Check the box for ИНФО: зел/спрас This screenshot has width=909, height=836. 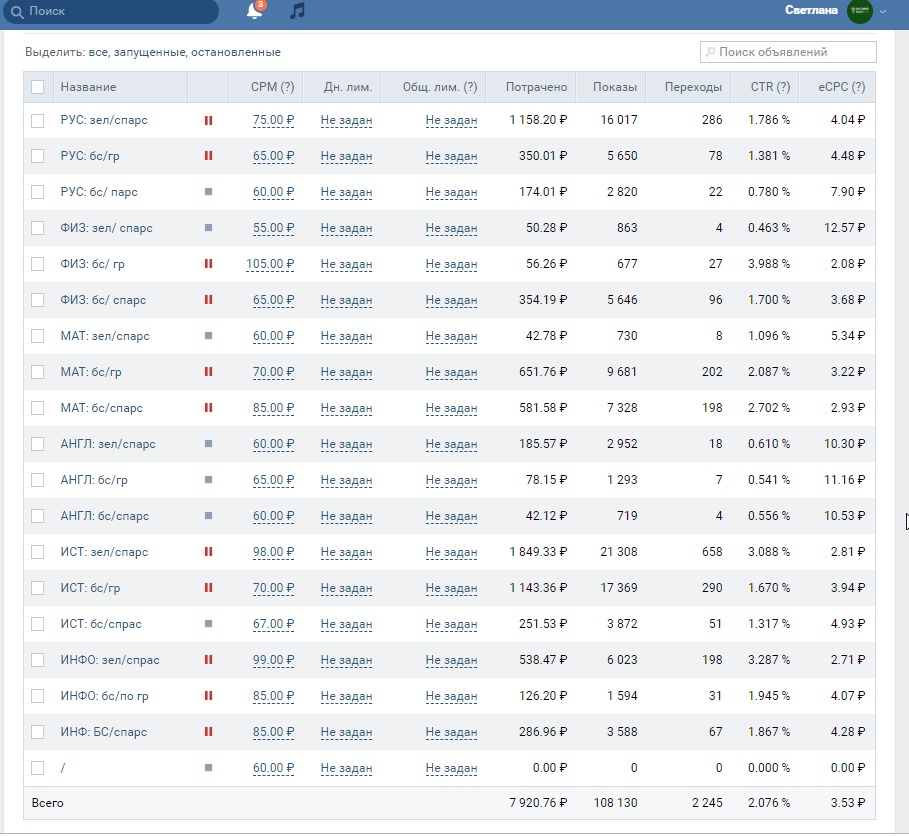pyautogui.click(x=38, y=660)
